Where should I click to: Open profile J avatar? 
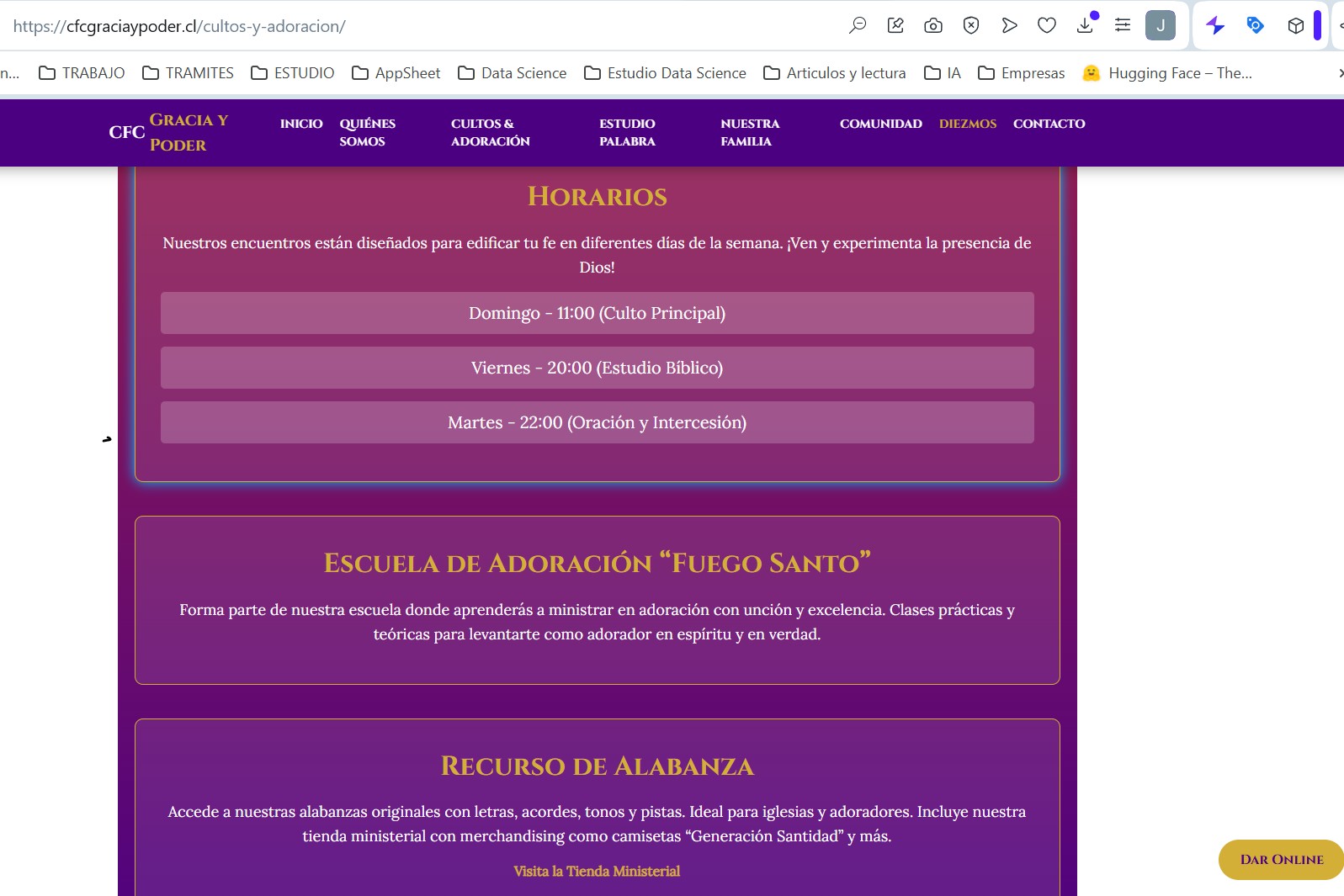1161,25
